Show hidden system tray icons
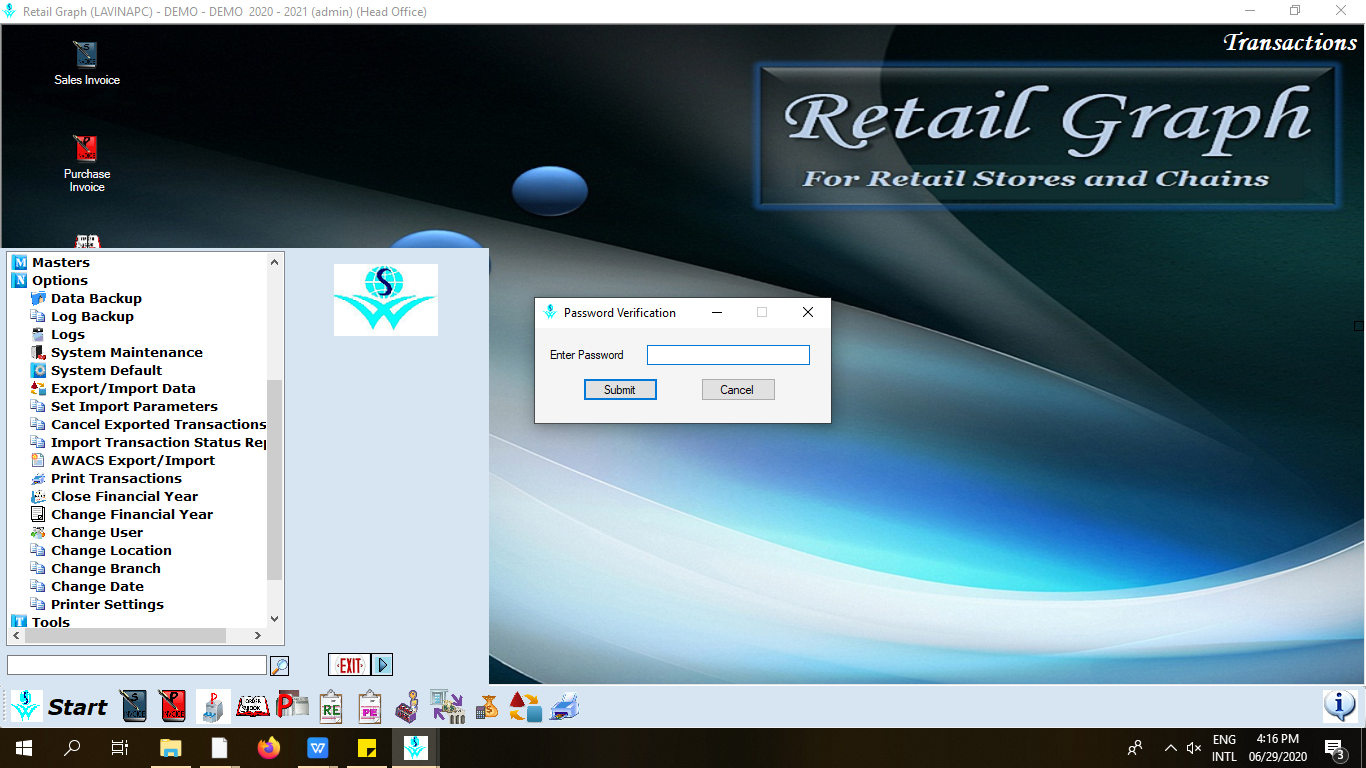Image resolution: width=1366 pixels, height=768 pixels. point(1171,747)
